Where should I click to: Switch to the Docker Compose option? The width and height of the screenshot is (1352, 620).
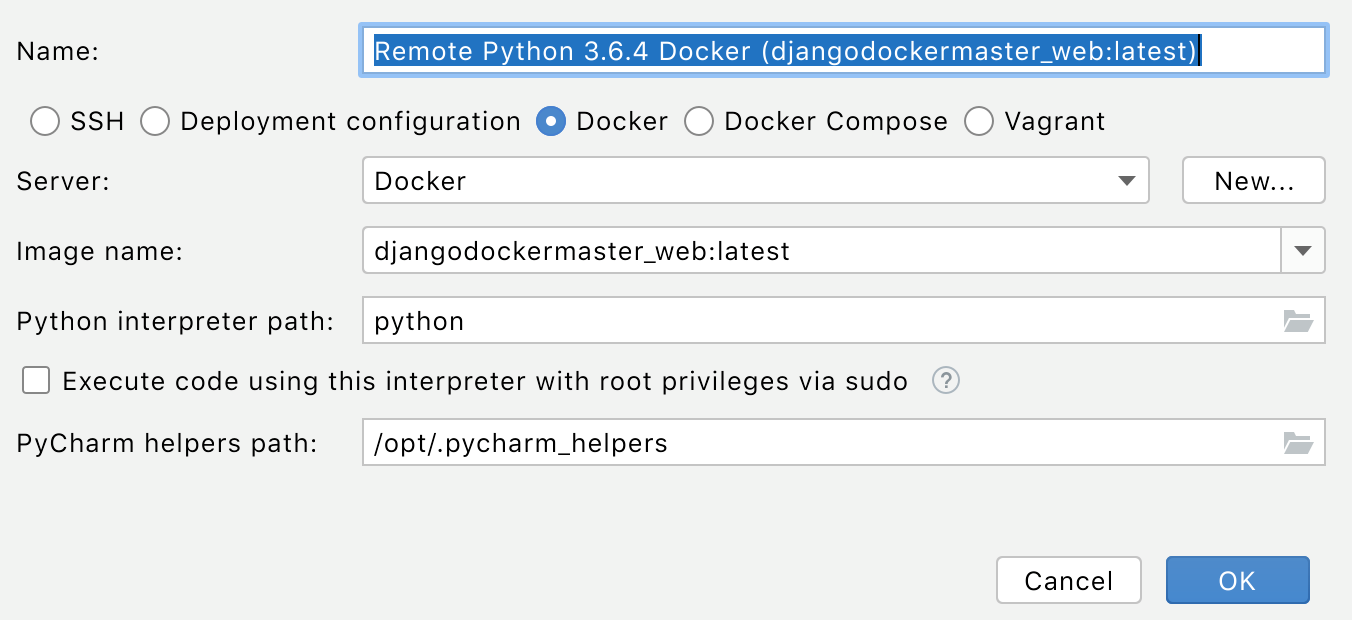pyautogui.click(x=699, y=122)
